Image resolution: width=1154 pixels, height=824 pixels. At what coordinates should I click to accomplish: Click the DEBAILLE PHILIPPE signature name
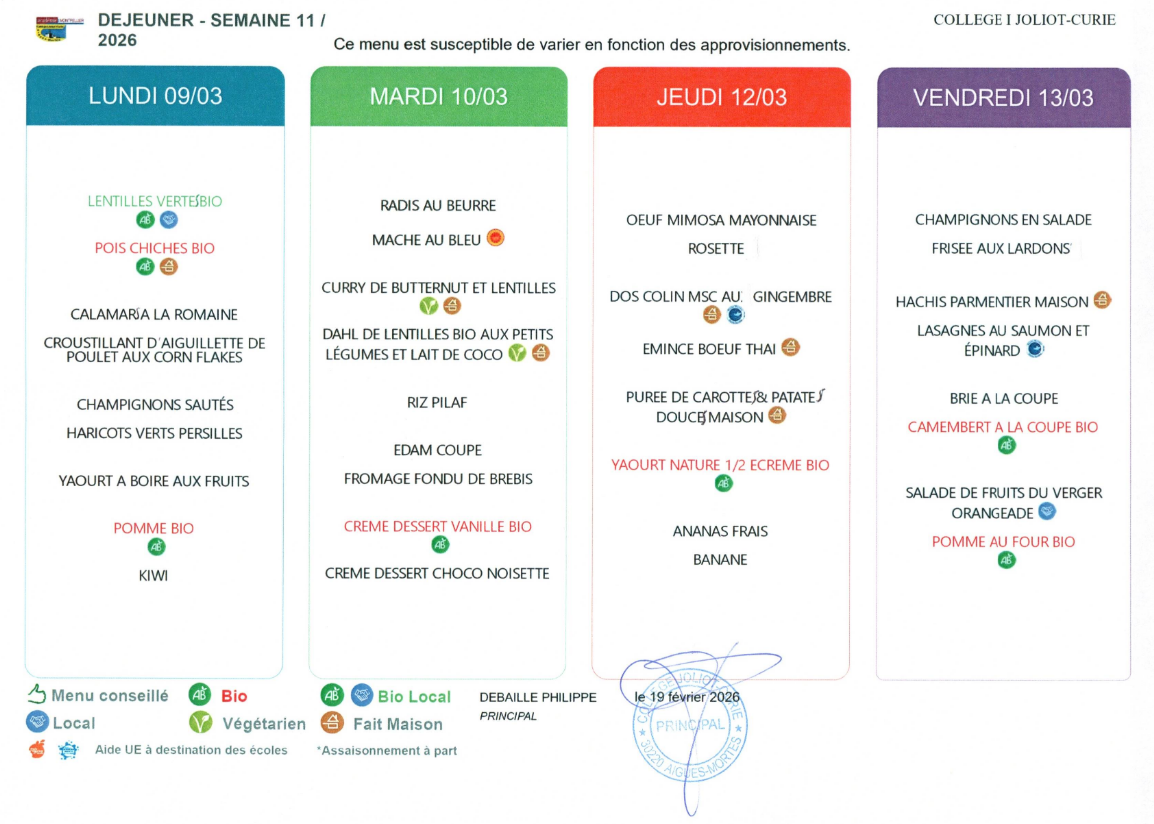[537, 697]
